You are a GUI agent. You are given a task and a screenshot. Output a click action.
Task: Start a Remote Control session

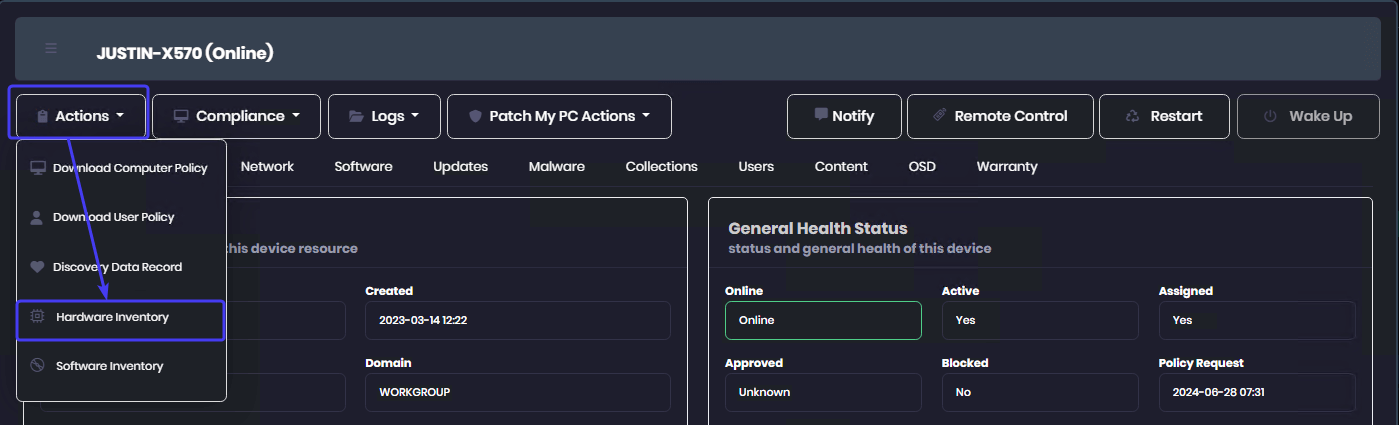[1000, 116]
